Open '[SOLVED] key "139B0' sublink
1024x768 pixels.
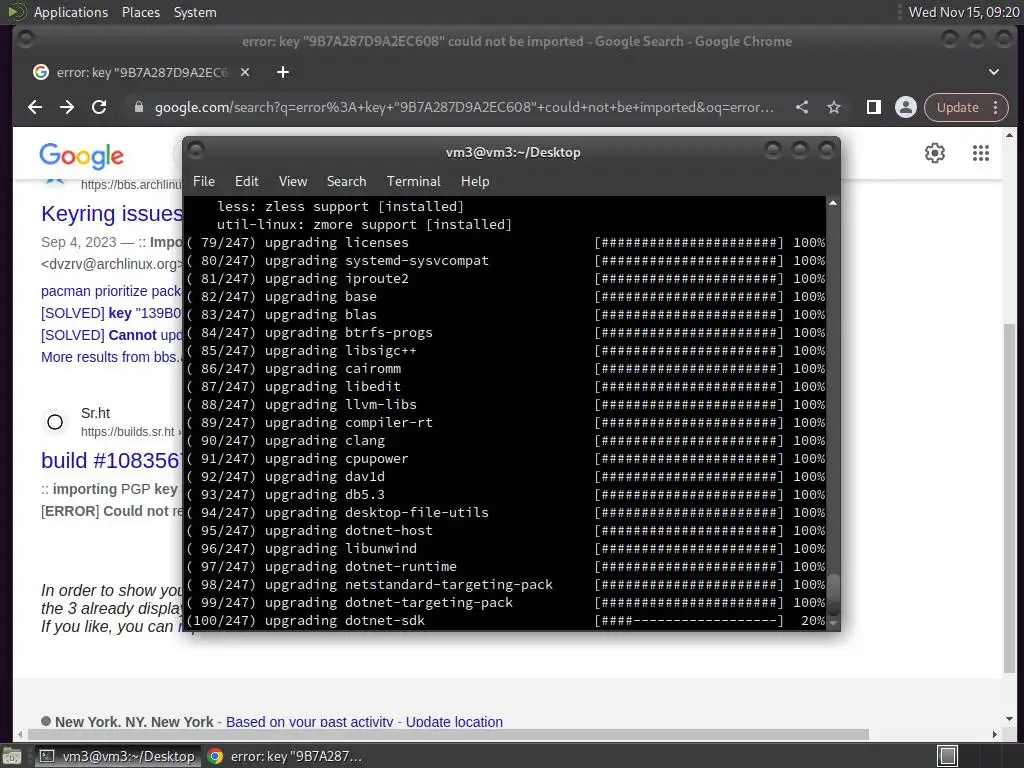tap(111, 313)
